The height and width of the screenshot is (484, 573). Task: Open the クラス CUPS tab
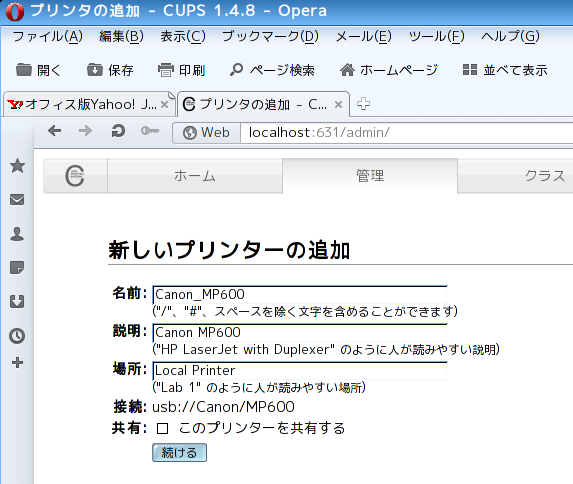click(x=515, y=176)
